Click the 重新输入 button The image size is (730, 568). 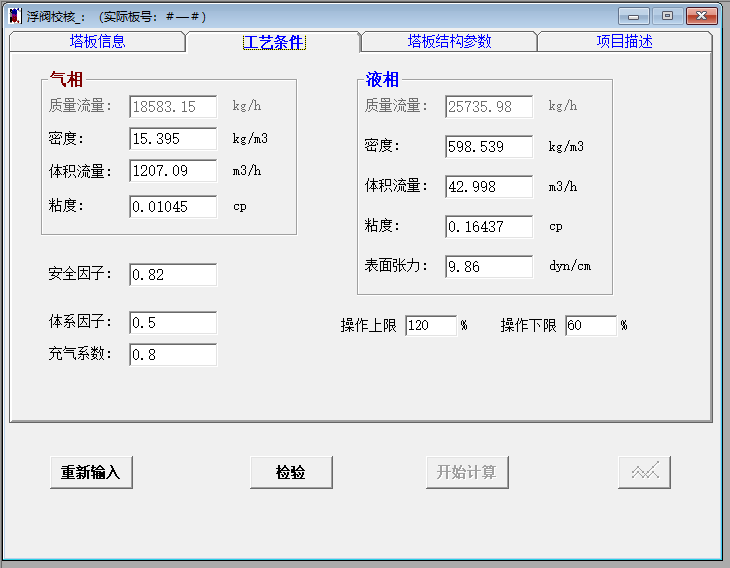pos(91,472)
